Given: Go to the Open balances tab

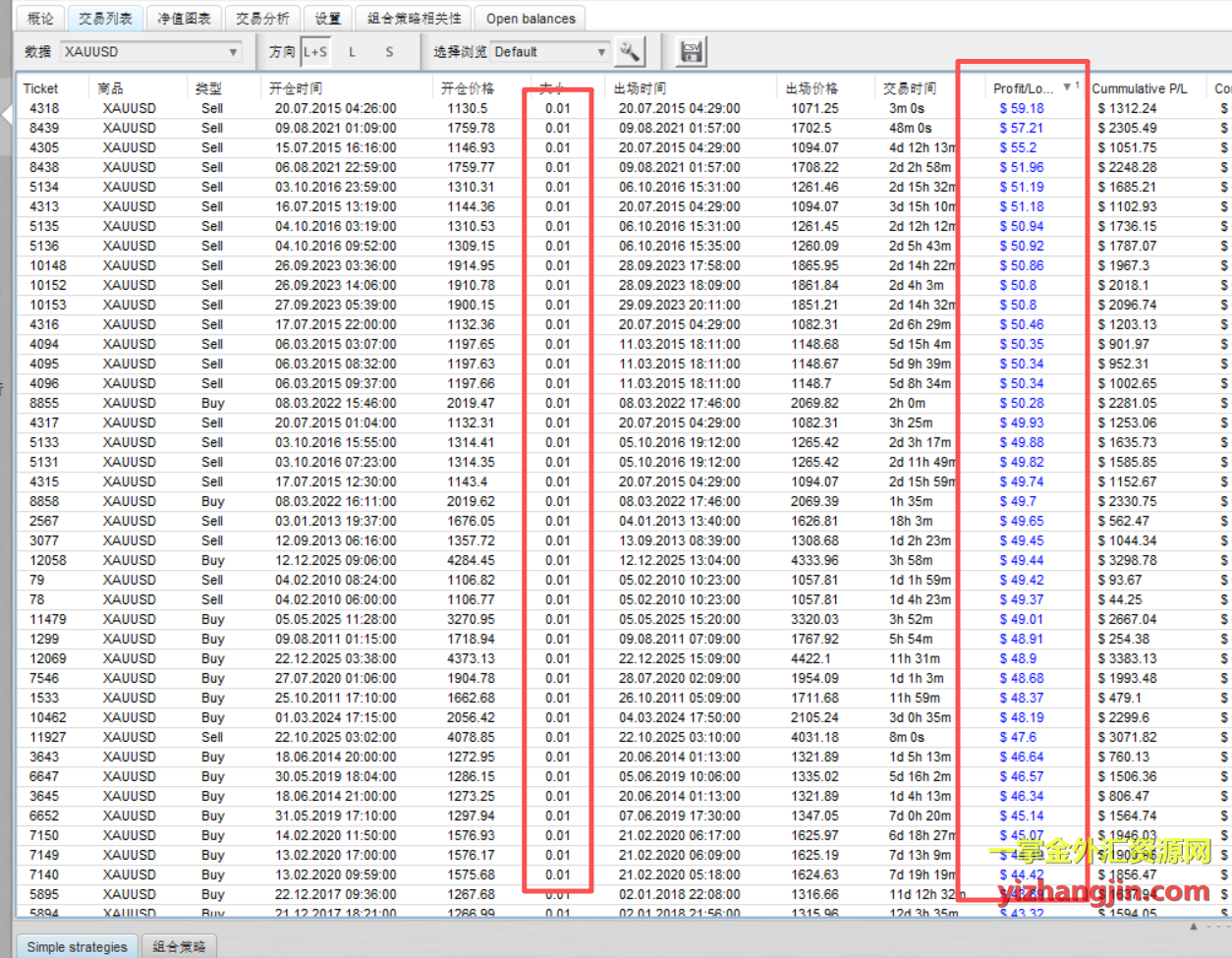Looking at the screenshot, I should pyautogui.click(x=531, y=18).
